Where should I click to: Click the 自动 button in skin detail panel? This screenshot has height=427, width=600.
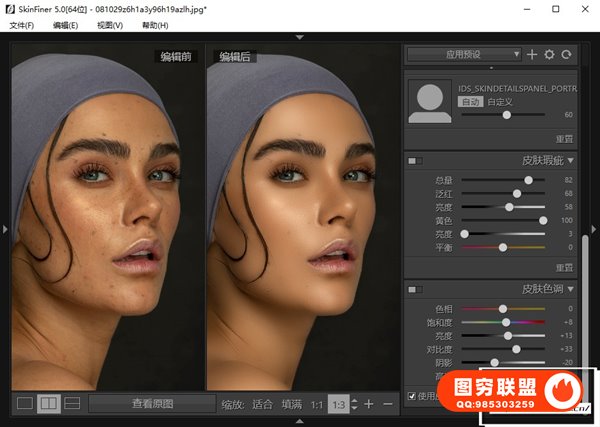pos(469,101)
